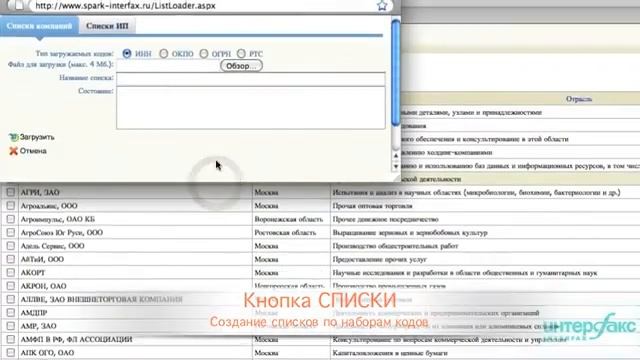Select the ОГРН radio button
640x360 pixels.
(x=204, y=53)
